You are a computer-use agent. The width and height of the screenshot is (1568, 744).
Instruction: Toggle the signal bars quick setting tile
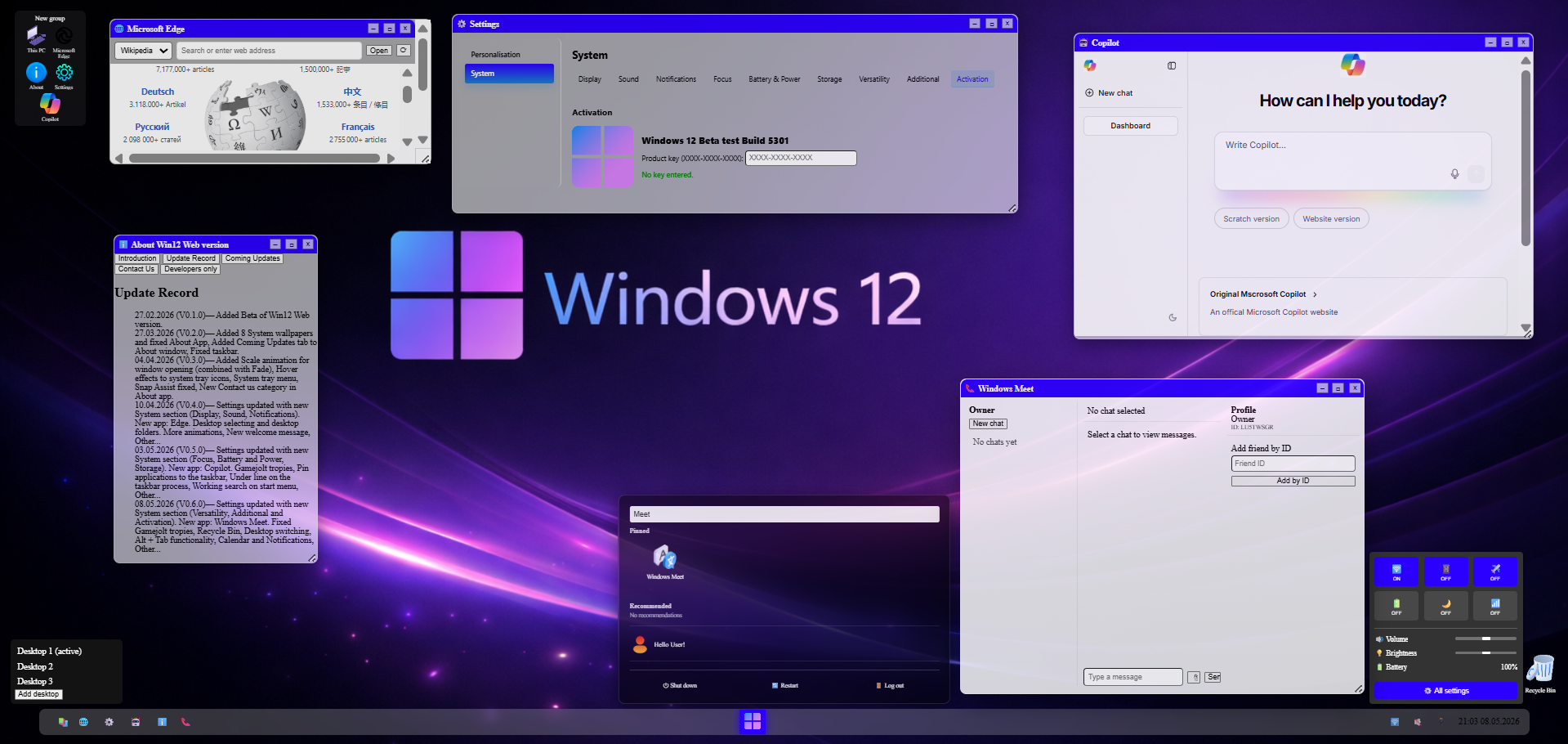click(x=1495, y=606)
